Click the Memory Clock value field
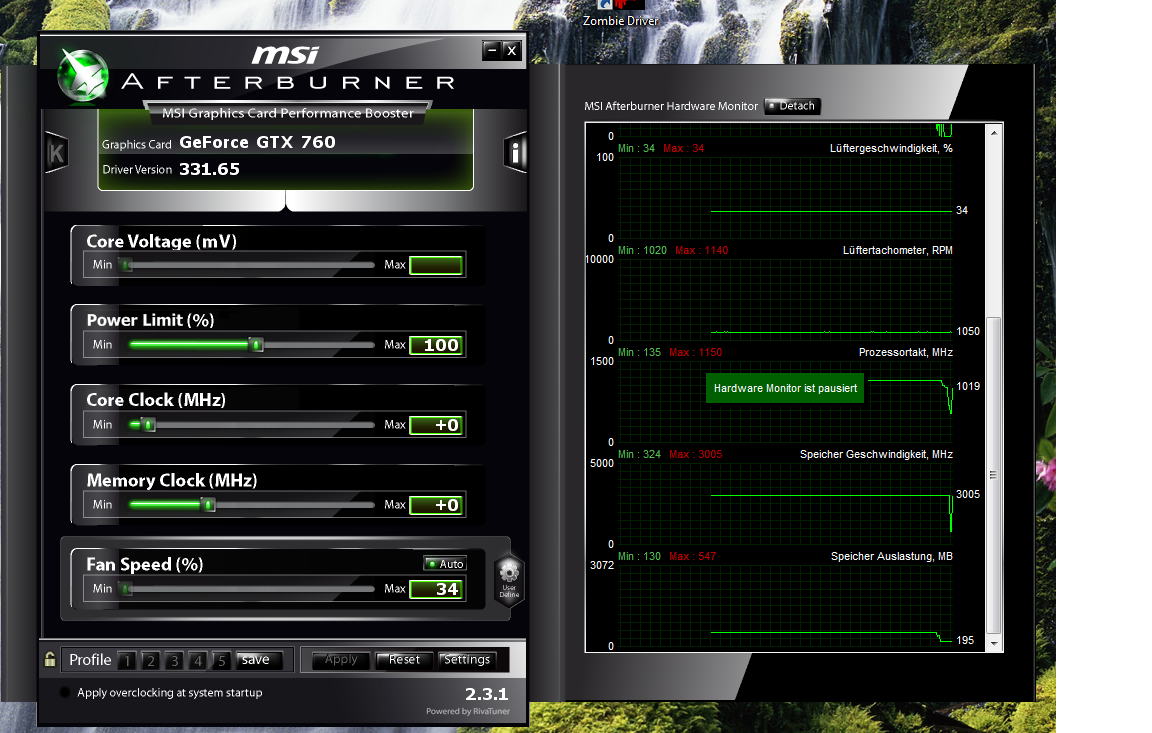Screen dimensions: 1152x733 [436, 505]
